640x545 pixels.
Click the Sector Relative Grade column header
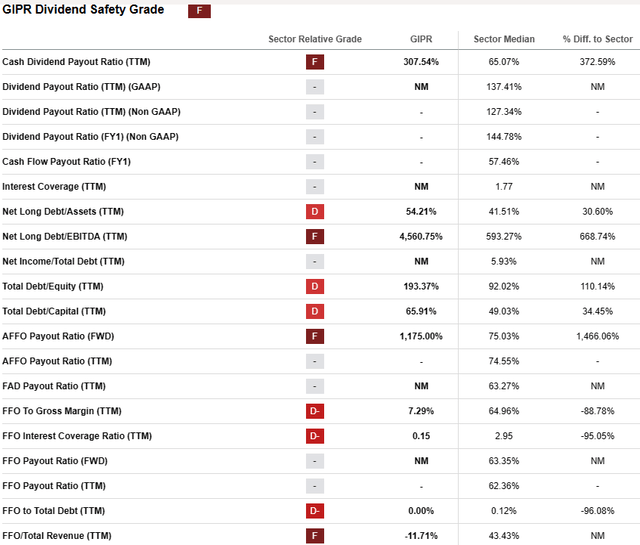click(x=315, y=39)
